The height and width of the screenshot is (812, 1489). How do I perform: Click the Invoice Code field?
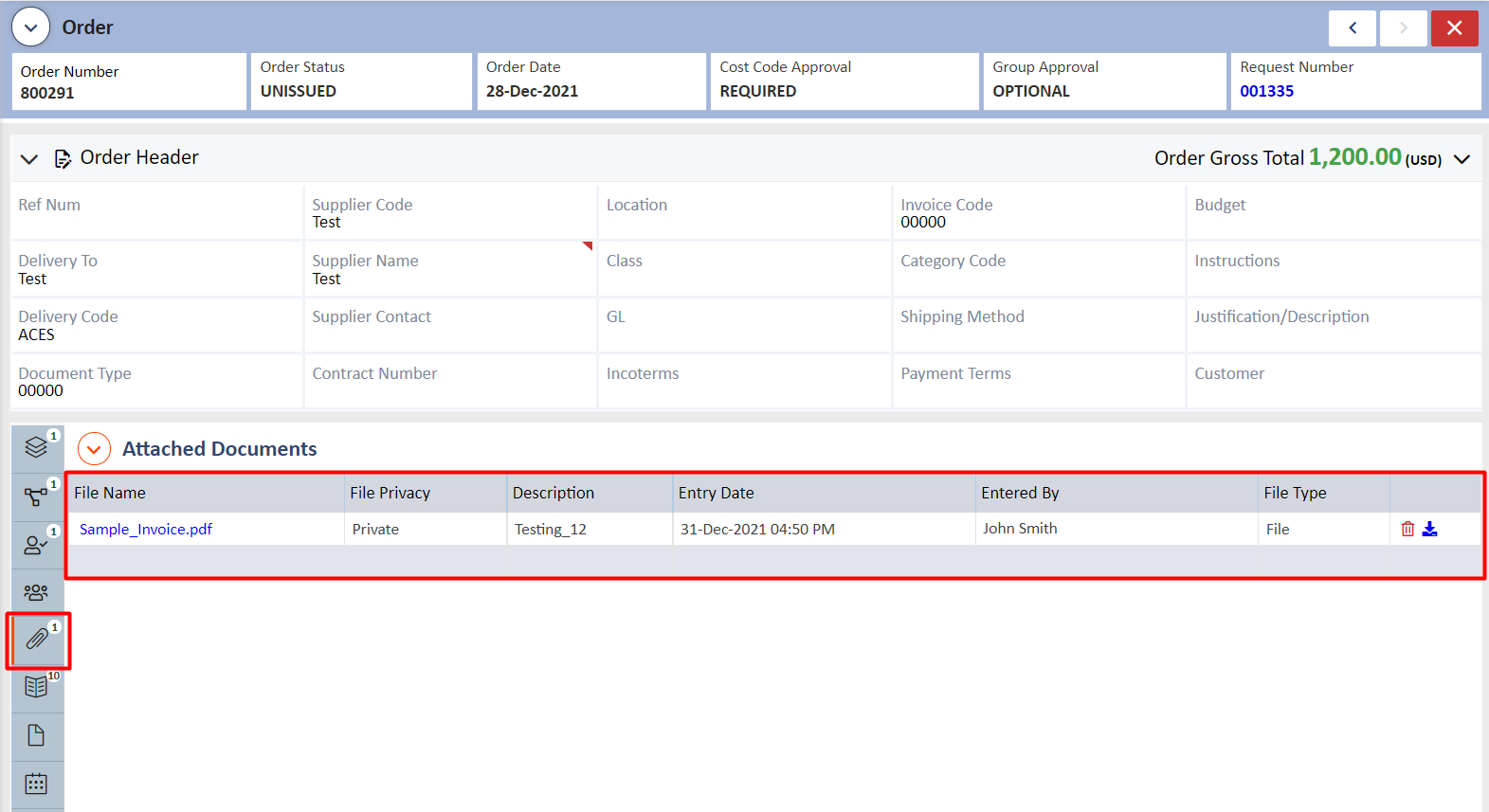coord(1039,211)
